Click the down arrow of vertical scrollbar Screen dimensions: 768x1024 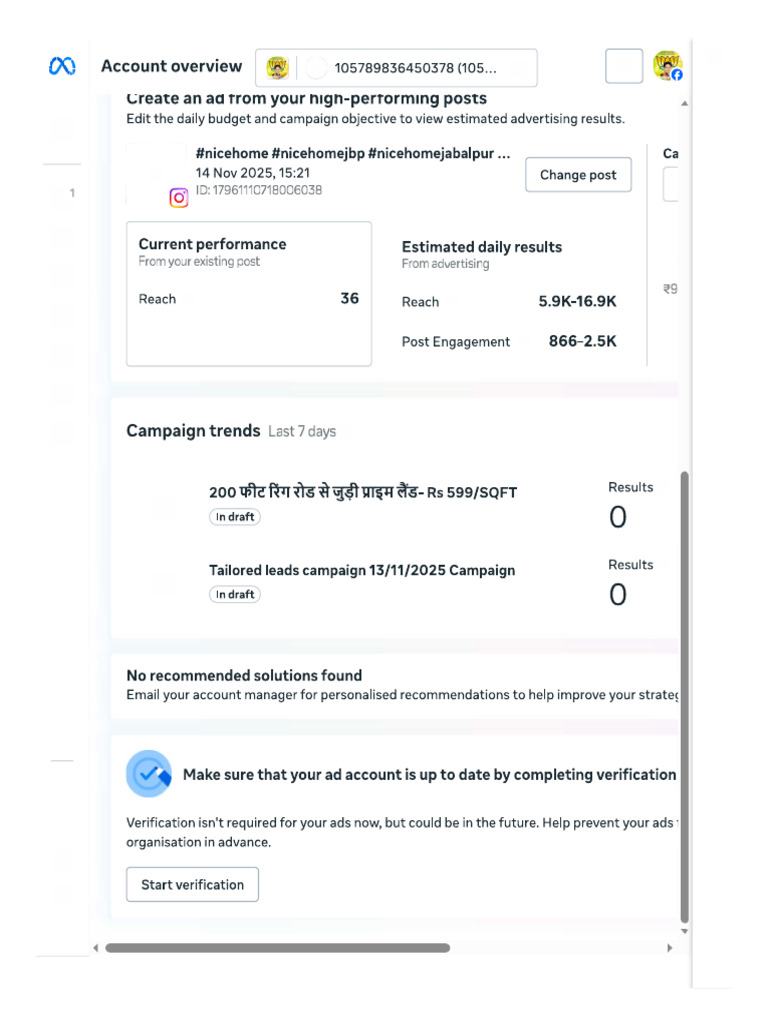pyautogui.click(x=684, y=931)
